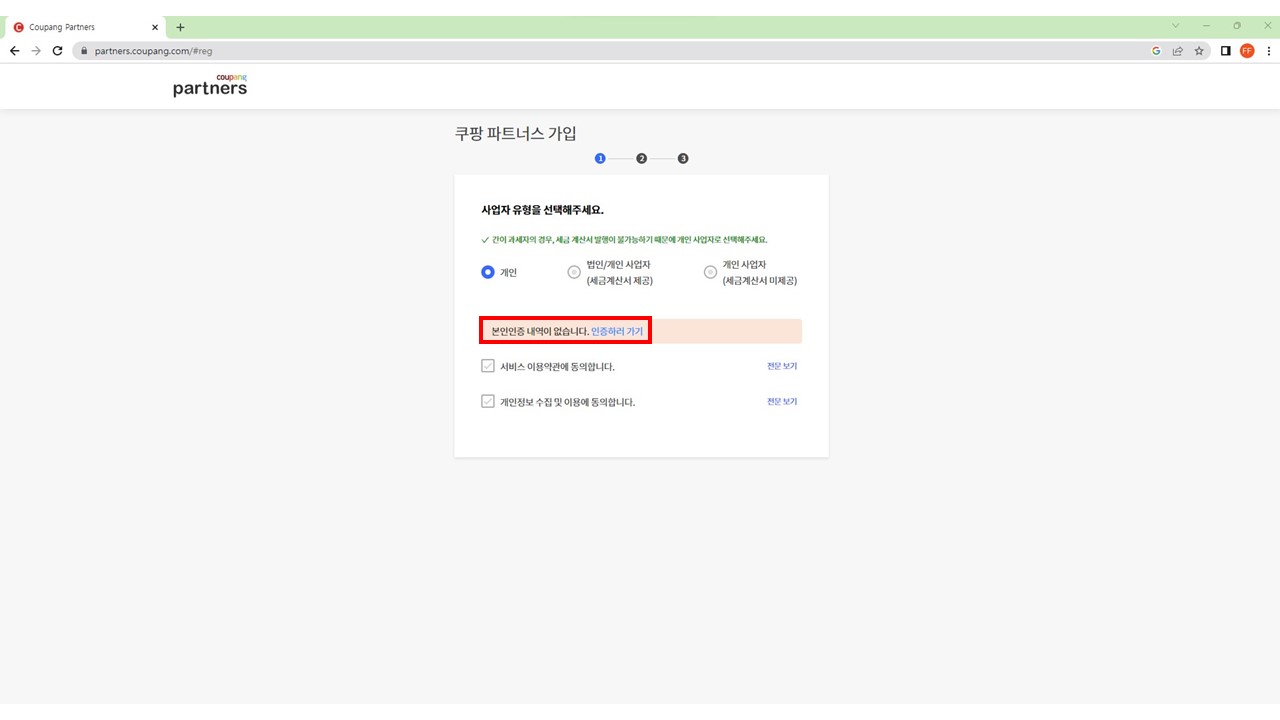Open the Google icon in address bar

1156,51
